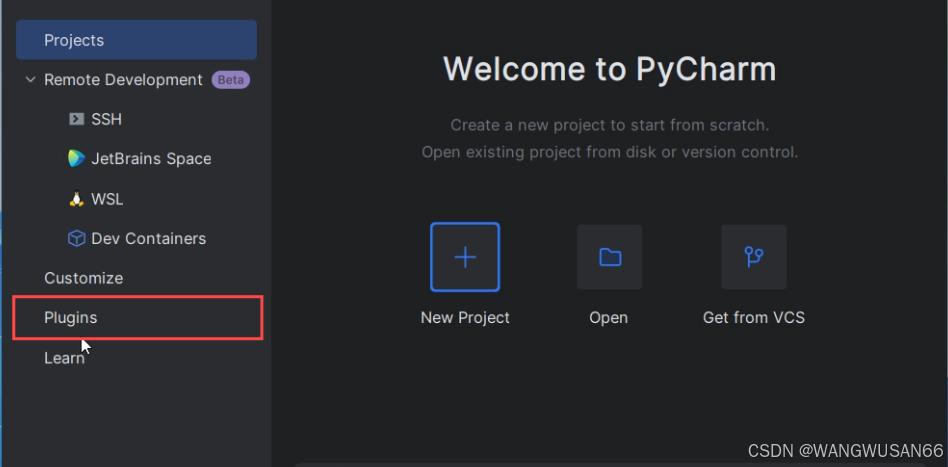Image resolution: width=948 pixels, height=467 pixels.
Task: Click the Open label
Action: (x=609, y=318)
